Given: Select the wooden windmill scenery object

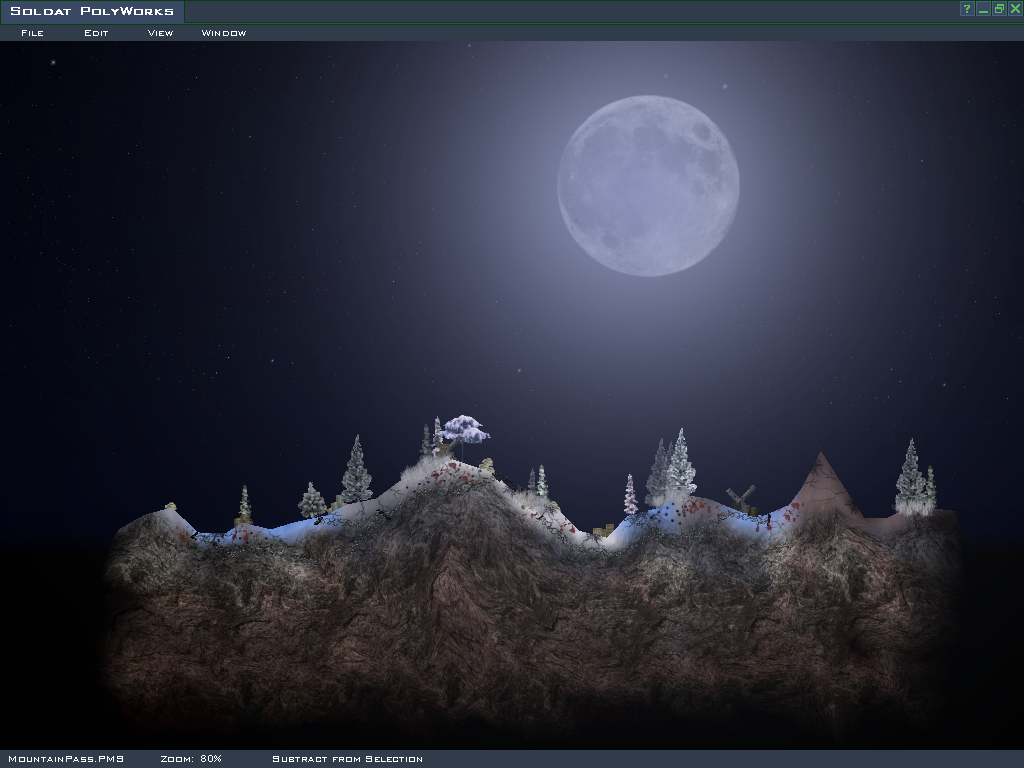Looking at the screenshot, I should (x=740, y=497).
